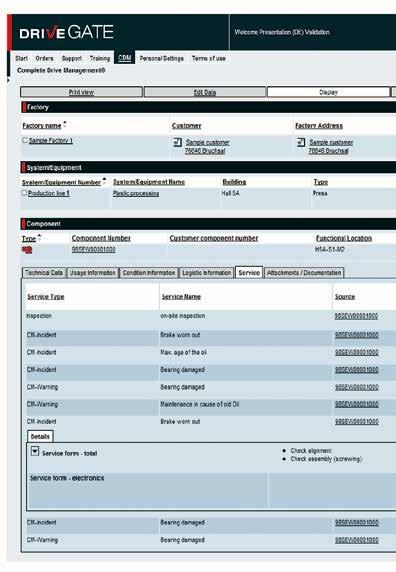Open Sample customer link under Factory Address
The width and height of the screenshot is (396, 572).
point(331,142)
